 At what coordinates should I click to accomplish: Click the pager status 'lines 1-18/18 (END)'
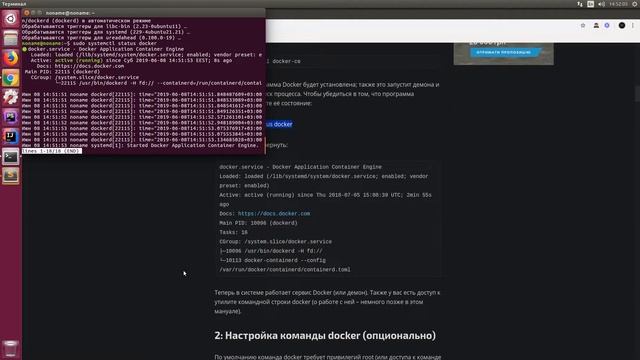pos(51,151)
